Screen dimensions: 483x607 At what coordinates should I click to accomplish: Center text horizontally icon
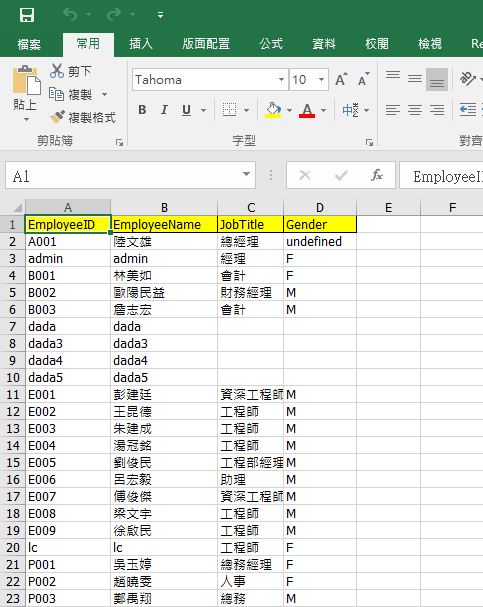click(415, 110)
